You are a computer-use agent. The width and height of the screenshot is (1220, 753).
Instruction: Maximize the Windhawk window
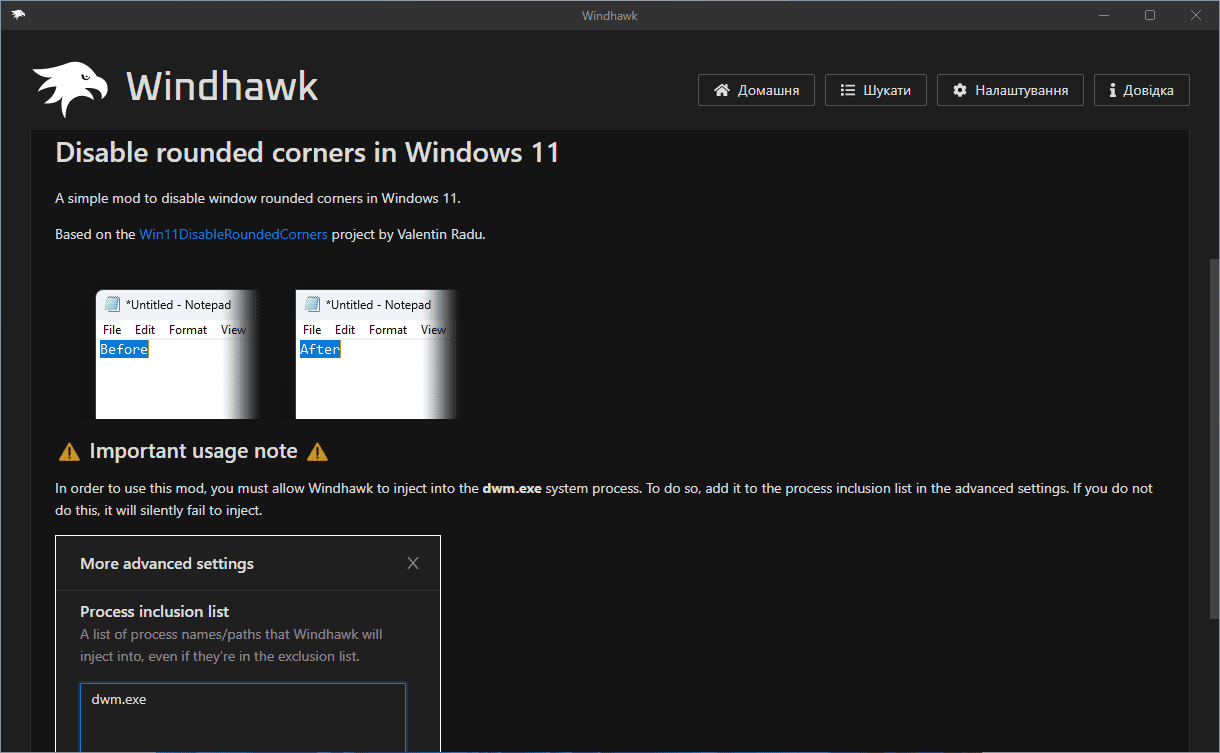[x=1150, y=15]
